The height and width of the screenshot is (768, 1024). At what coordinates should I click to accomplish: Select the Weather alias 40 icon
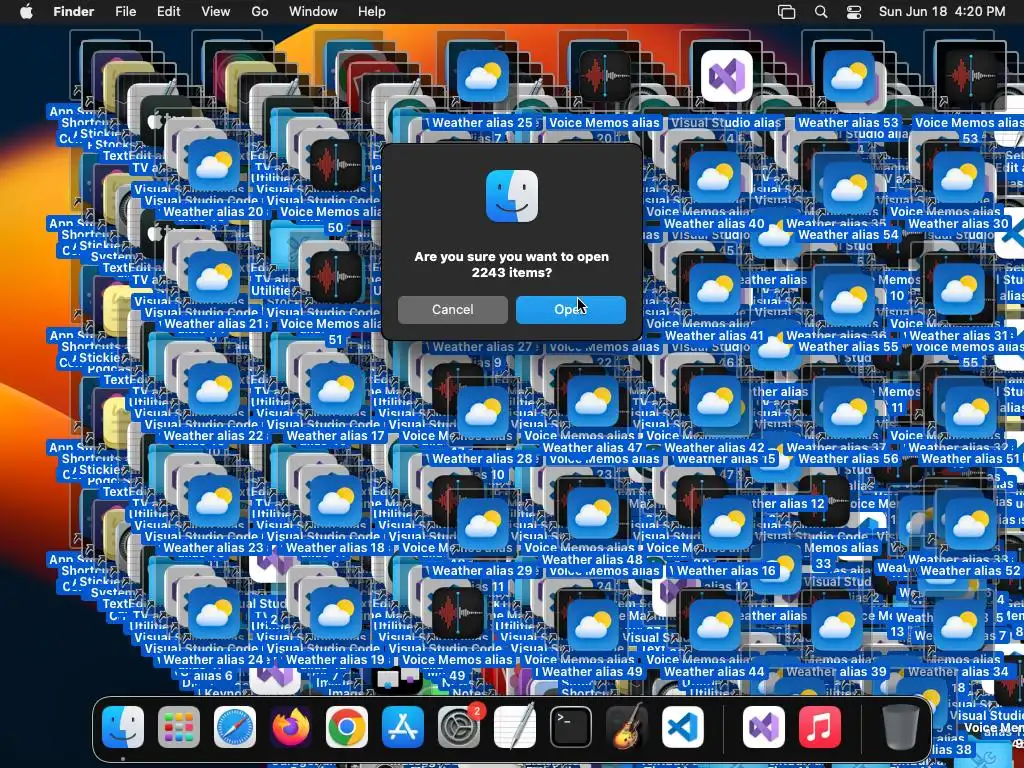pyautogui.click(x=714, y=178)
